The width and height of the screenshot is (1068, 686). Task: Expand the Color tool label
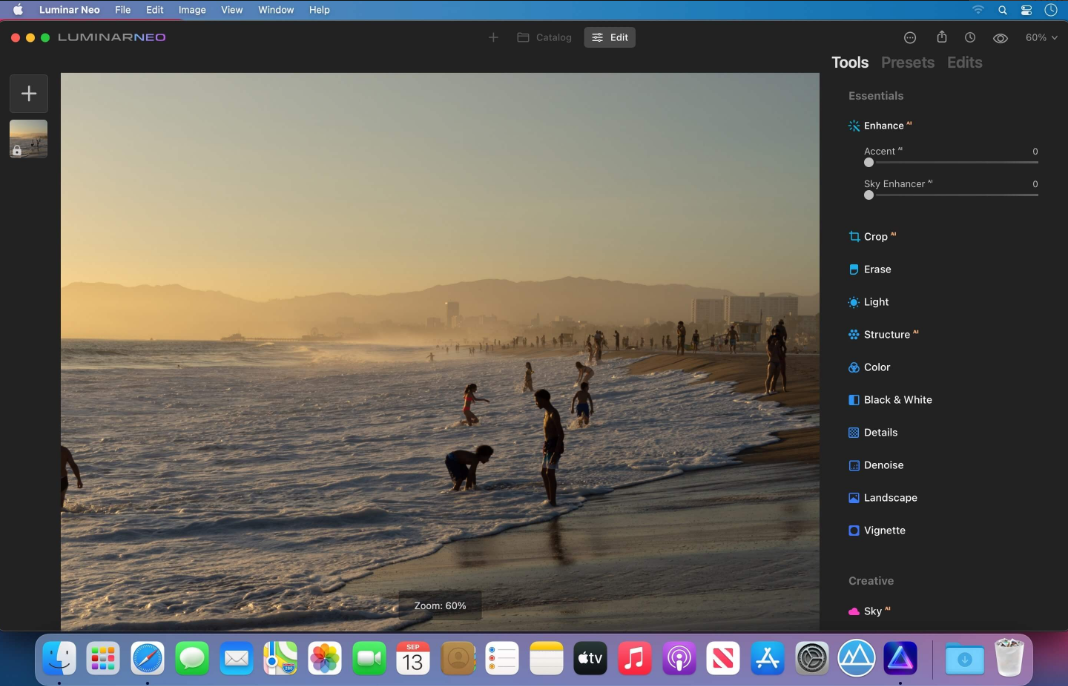click(877, 368)
